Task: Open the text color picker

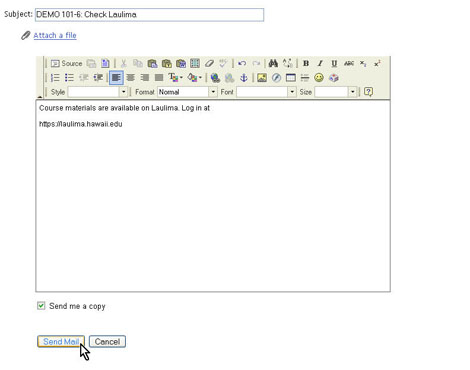Action: [x=176, y=78]
